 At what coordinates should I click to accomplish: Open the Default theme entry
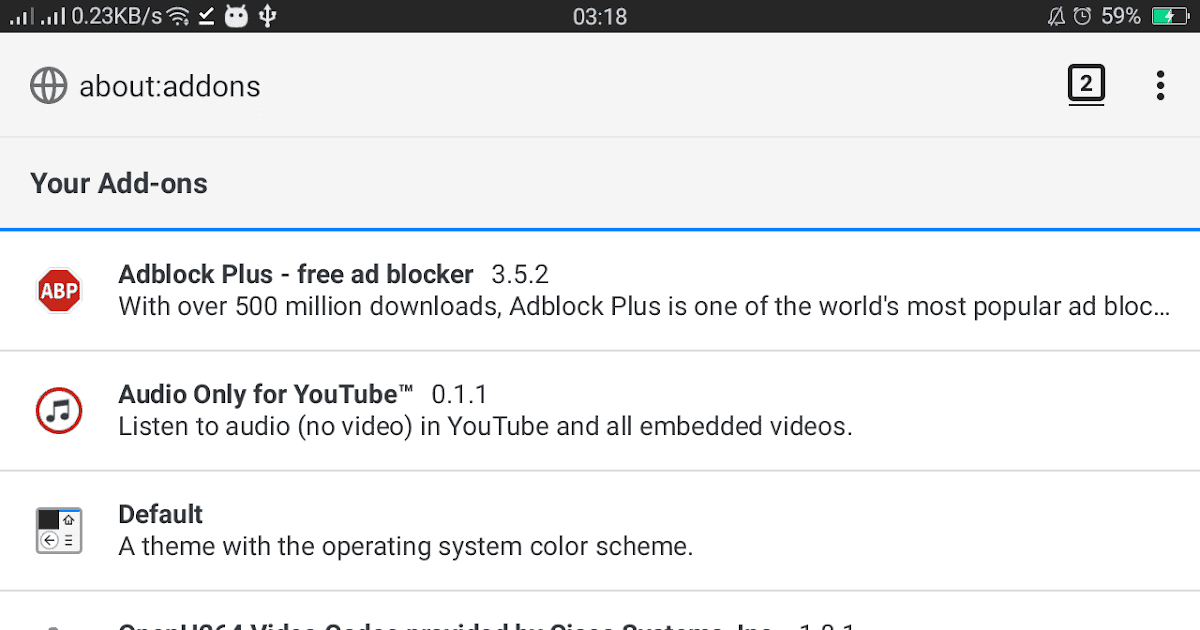point(600,531)
